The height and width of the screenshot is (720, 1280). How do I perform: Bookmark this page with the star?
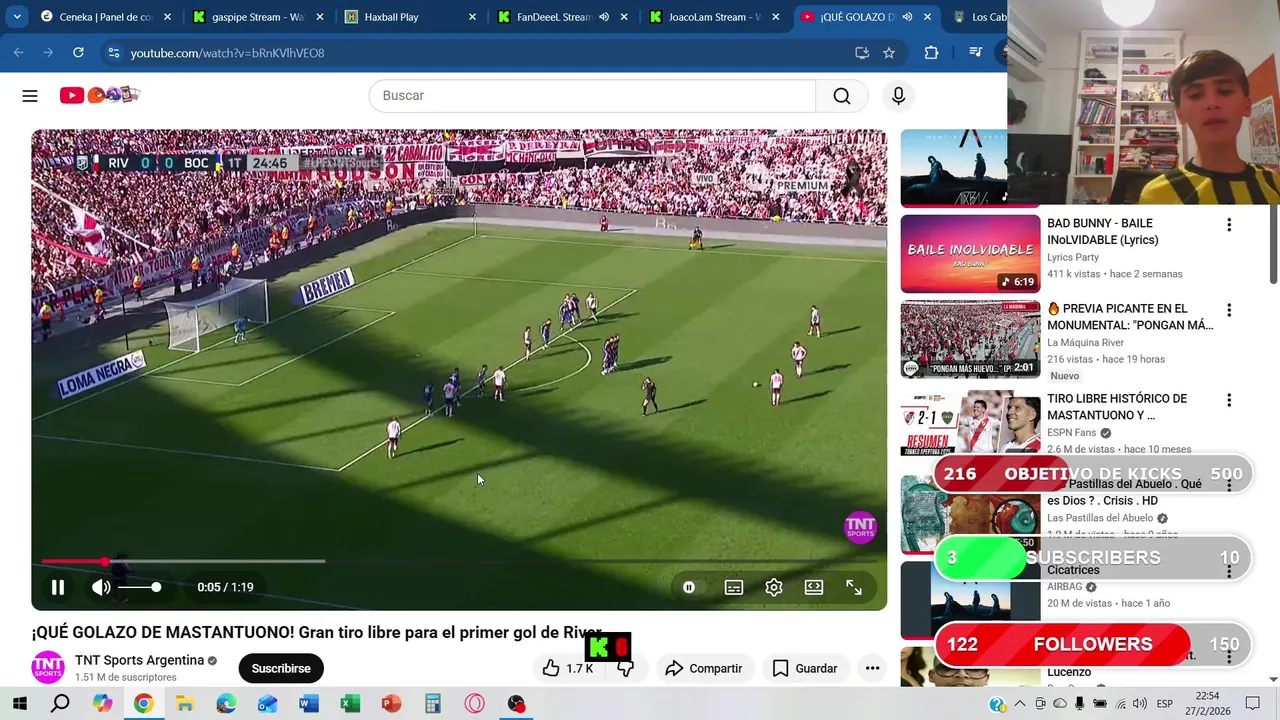click(x=889, y=53)
